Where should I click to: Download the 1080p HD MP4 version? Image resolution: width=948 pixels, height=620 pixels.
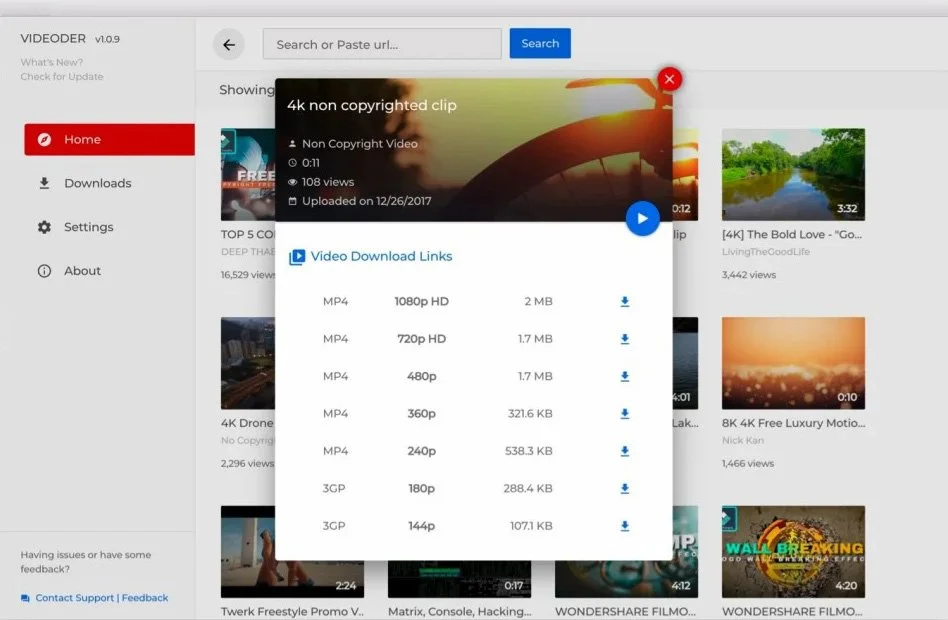625,301
